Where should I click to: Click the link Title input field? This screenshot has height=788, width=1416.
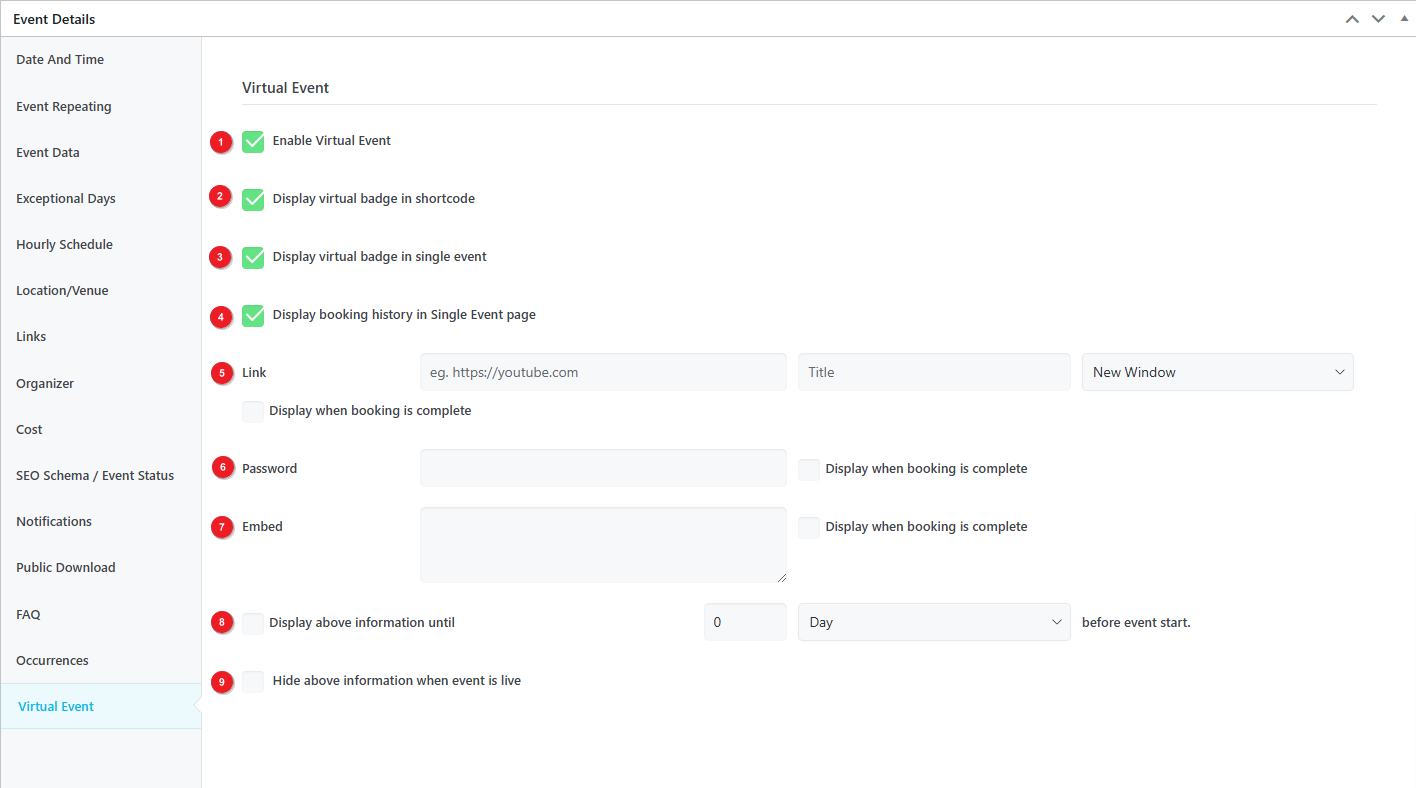[x=933, y=372]
